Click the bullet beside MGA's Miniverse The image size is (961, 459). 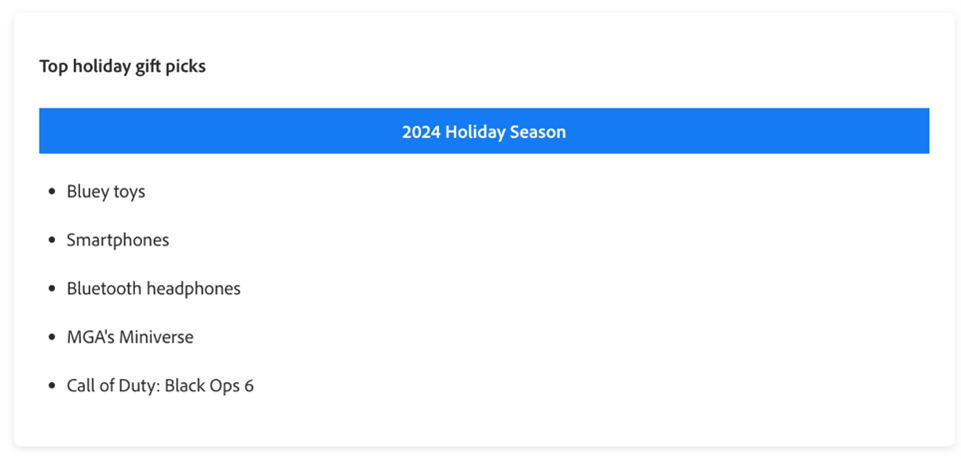pos(51,338)
